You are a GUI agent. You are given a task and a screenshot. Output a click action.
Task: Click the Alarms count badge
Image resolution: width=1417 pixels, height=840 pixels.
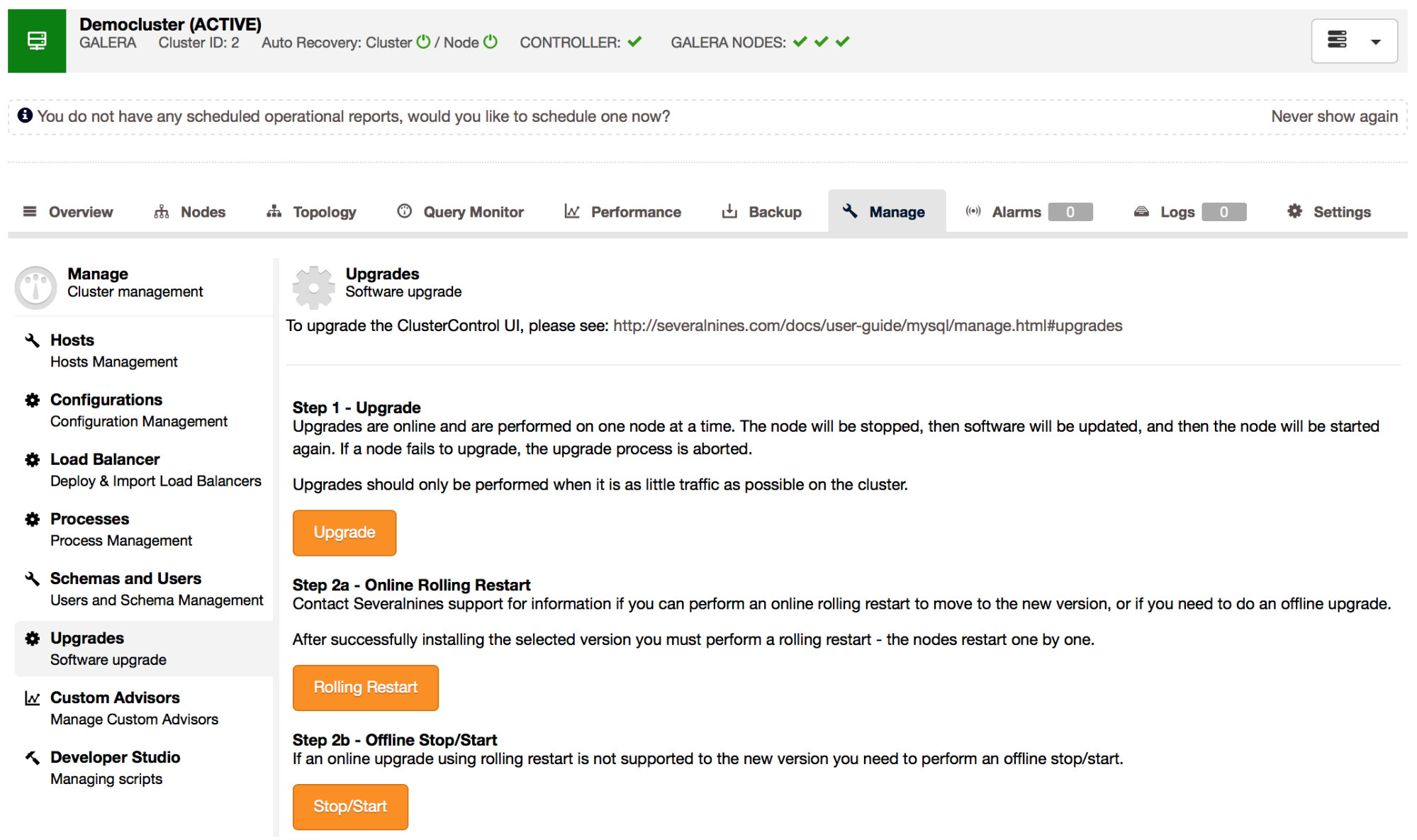(1070, 212)
